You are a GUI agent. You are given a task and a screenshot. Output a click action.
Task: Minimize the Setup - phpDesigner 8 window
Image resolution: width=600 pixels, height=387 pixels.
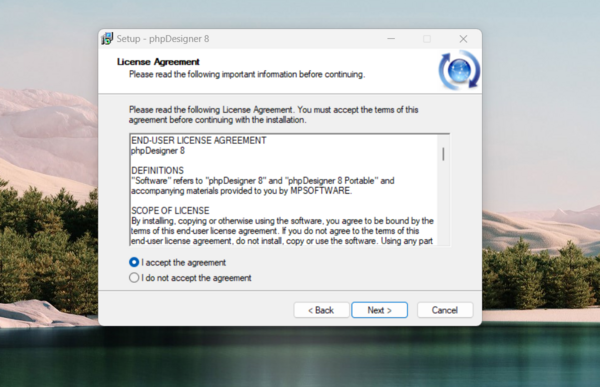coord(391,39)
